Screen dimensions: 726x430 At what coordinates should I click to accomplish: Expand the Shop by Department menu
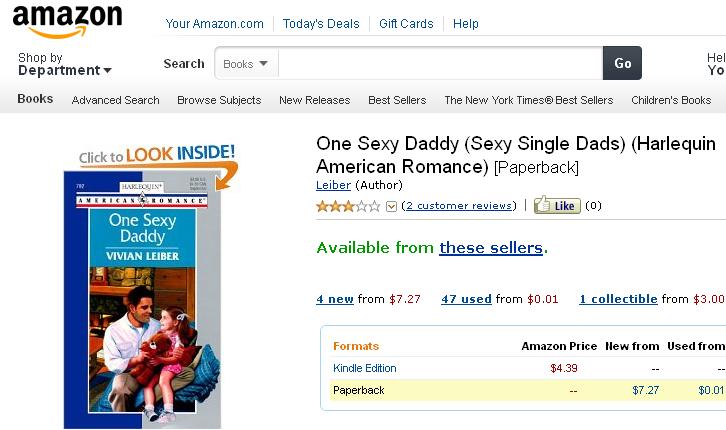(x=64, y=64)
